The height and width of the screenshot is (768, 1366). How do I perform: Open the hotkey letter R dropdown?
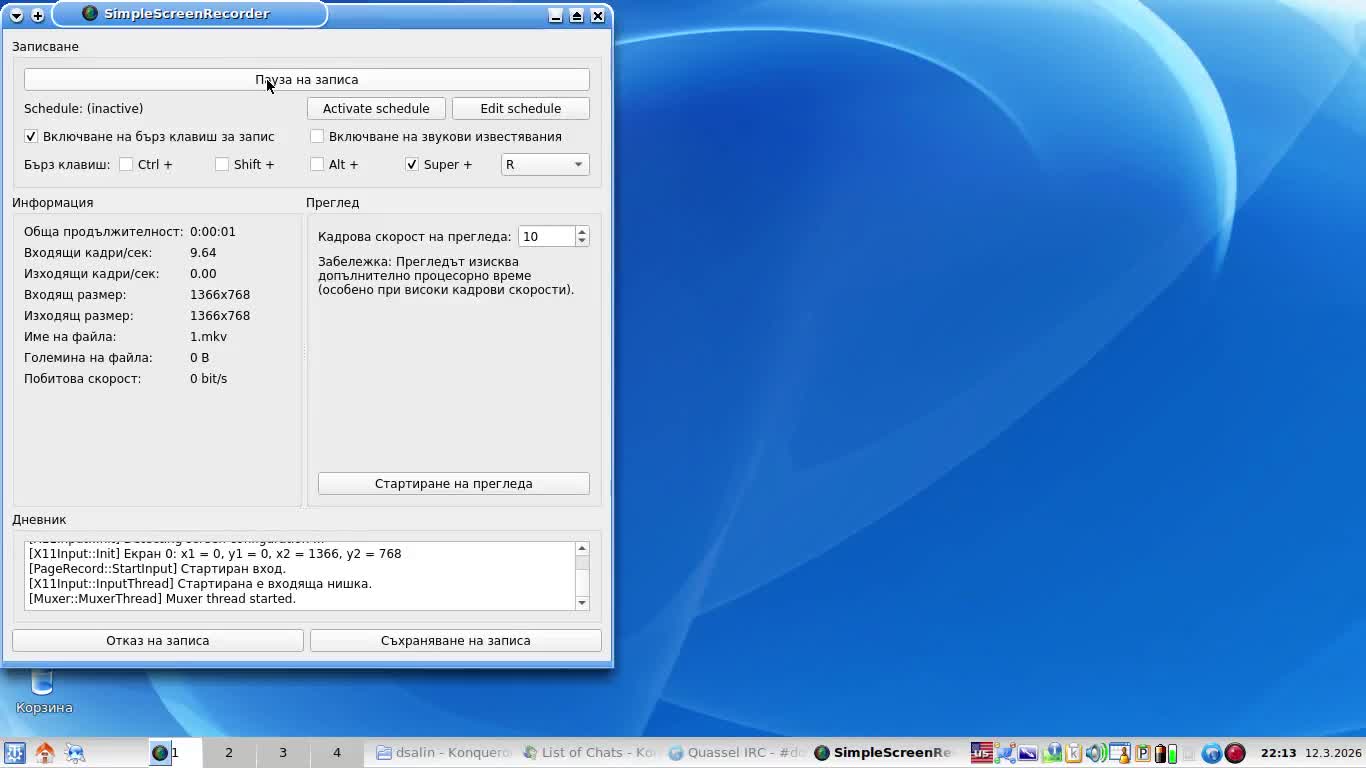545,164
